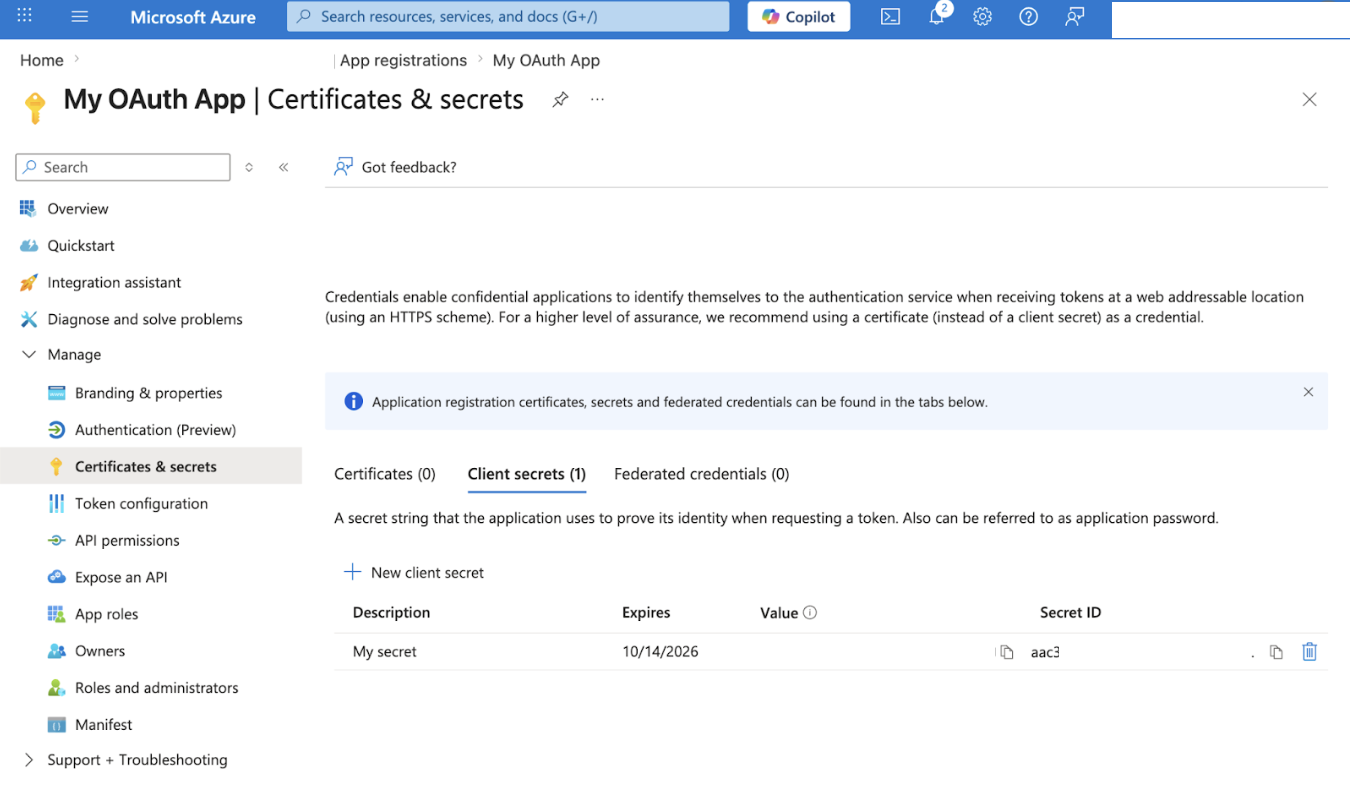Copy the Secret ID to clipboard
This screenshot has height=786, width=1358.
click(x=1276, y=652)
